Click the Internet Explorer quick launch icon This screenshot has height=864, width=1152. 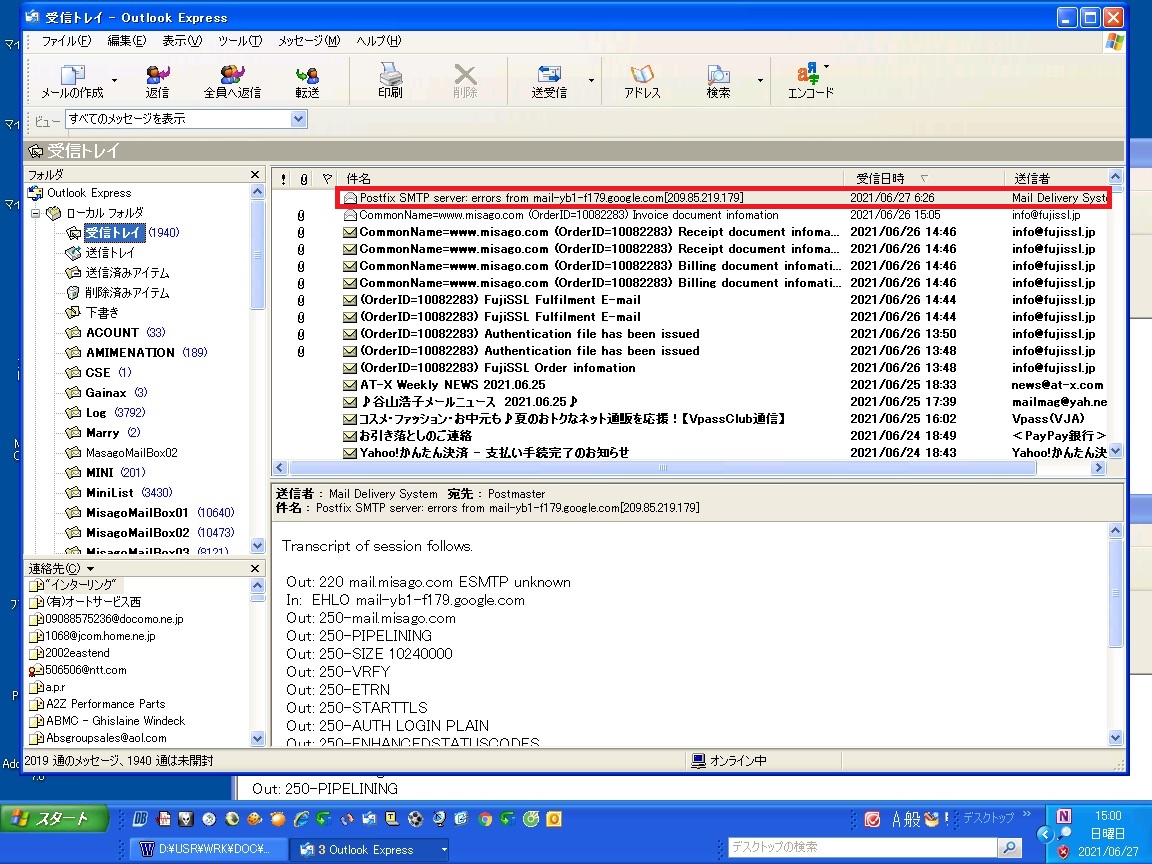pyautogui.click(x=301, y=818)
